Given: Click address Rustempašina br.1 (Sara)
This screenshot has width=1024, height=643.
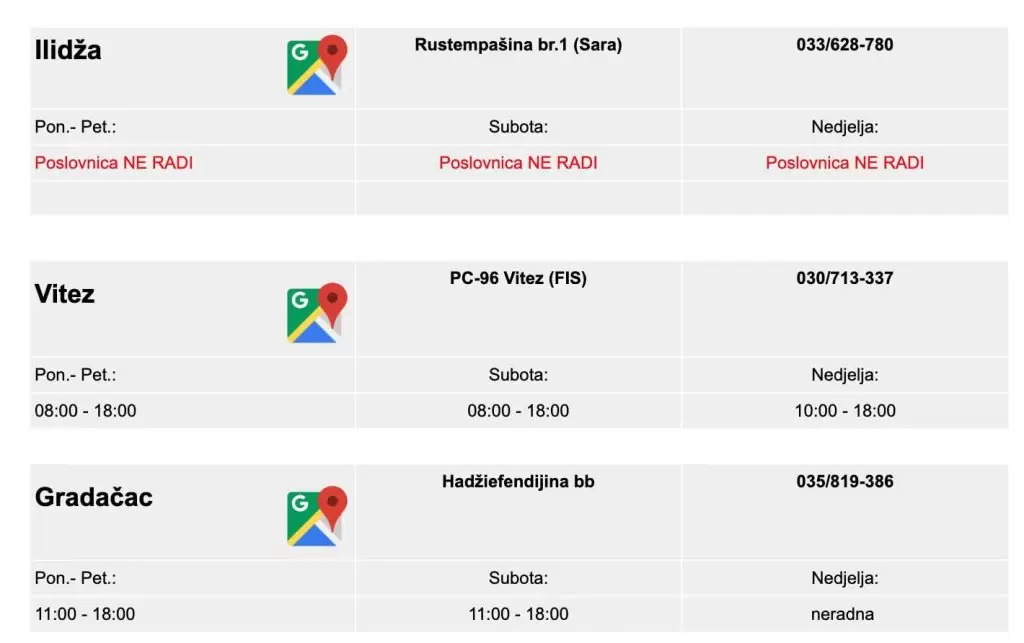Looking at the screenshot, I should coord(518,45).
